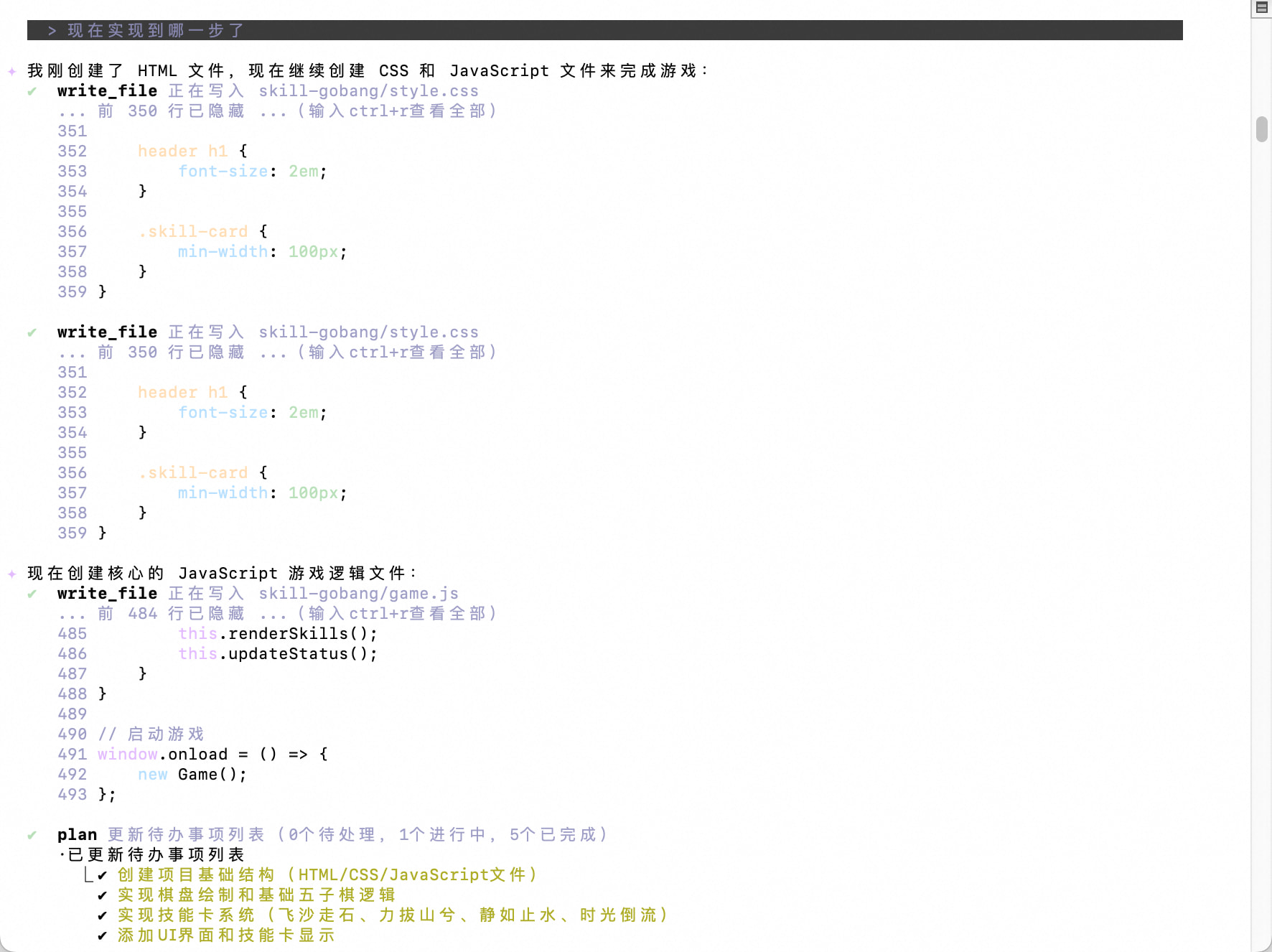Image resolution: width=1272 pixels, height=952 pixels.
Task: Toggle the checkmark for 创建项目基础结构 task
Action: (102, 875)
